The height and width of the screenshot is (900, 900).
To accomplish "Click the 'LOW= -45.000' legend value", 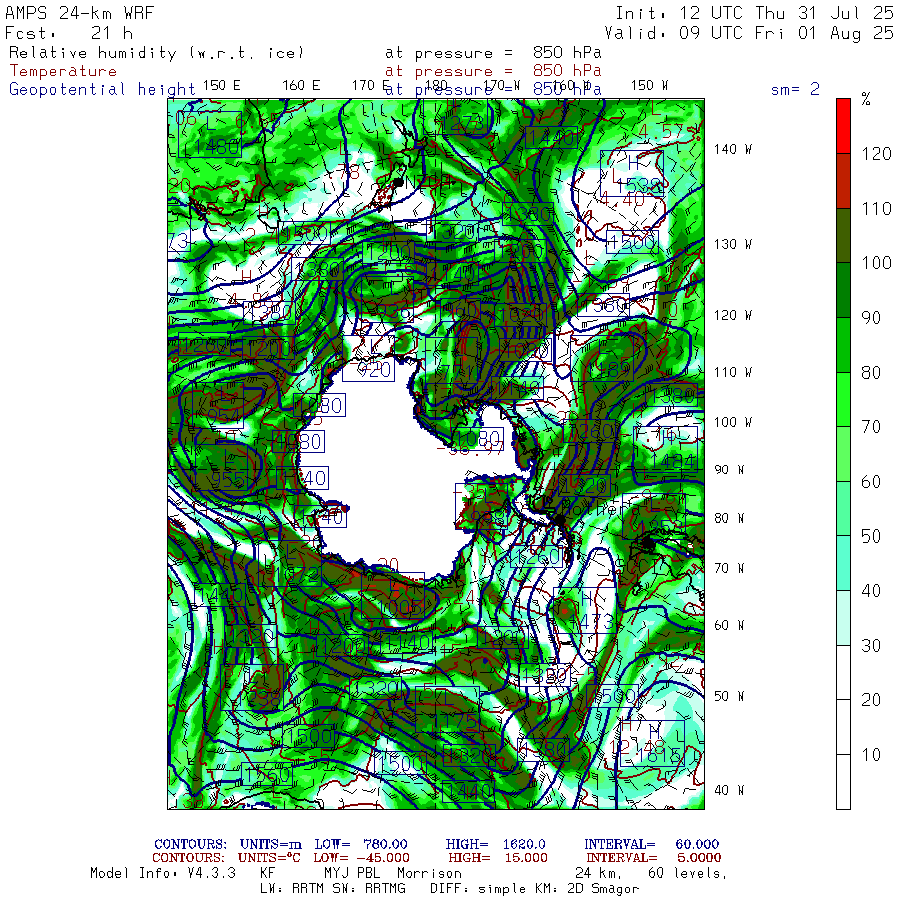I will pos(362,858).
